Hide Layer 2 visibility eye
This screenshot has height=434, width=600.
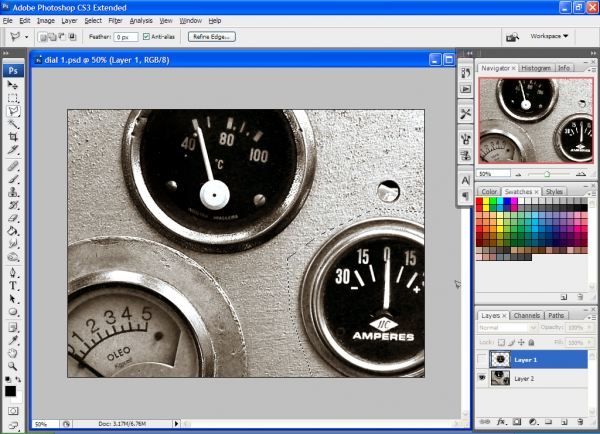click(482, 378)
